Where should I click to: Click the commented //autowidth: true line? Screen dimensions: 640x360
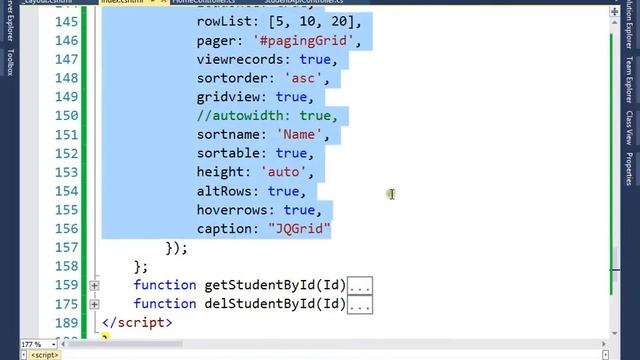coord(267,116)
